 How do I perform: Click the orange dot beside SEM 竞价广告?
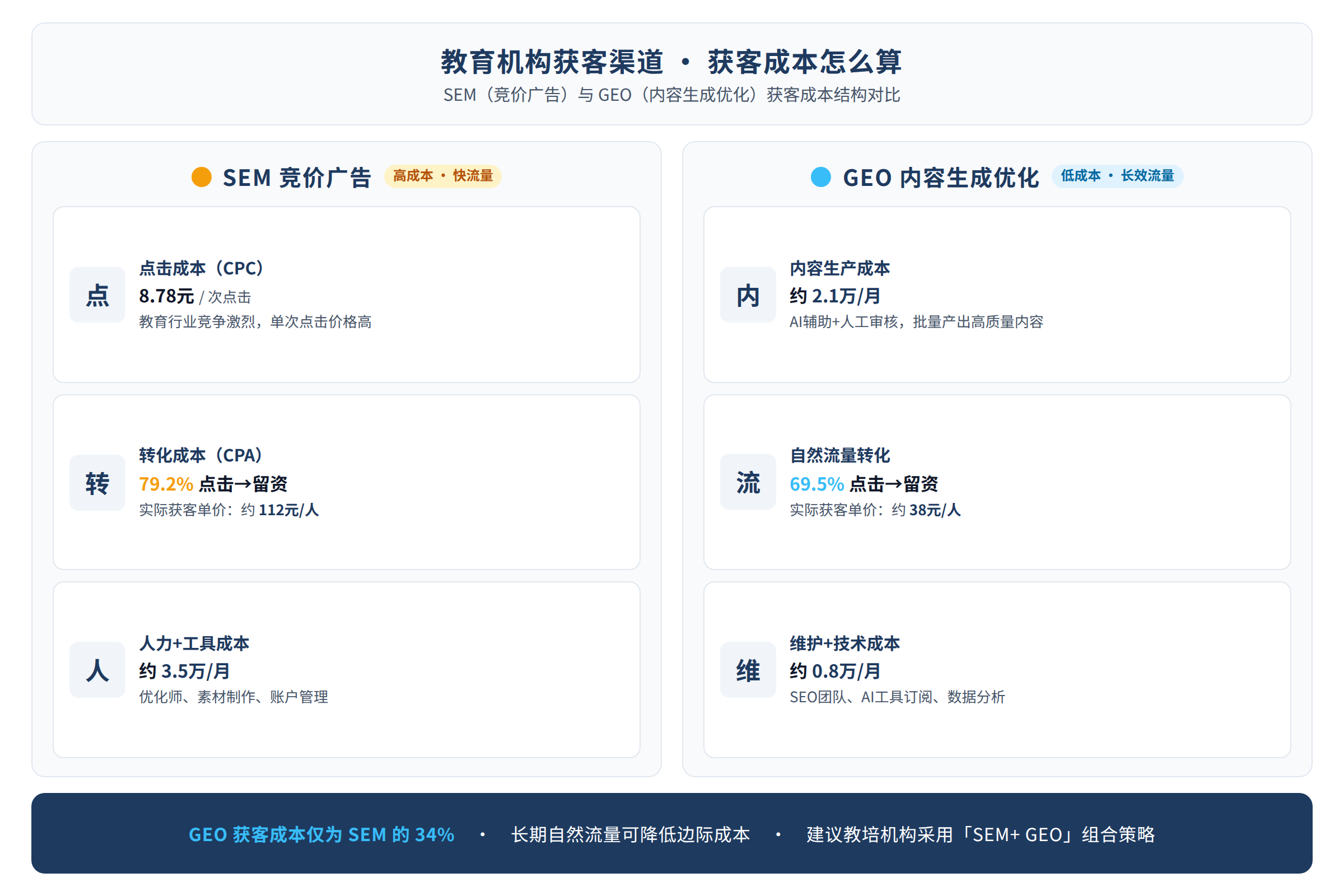[x=201, y=177]
